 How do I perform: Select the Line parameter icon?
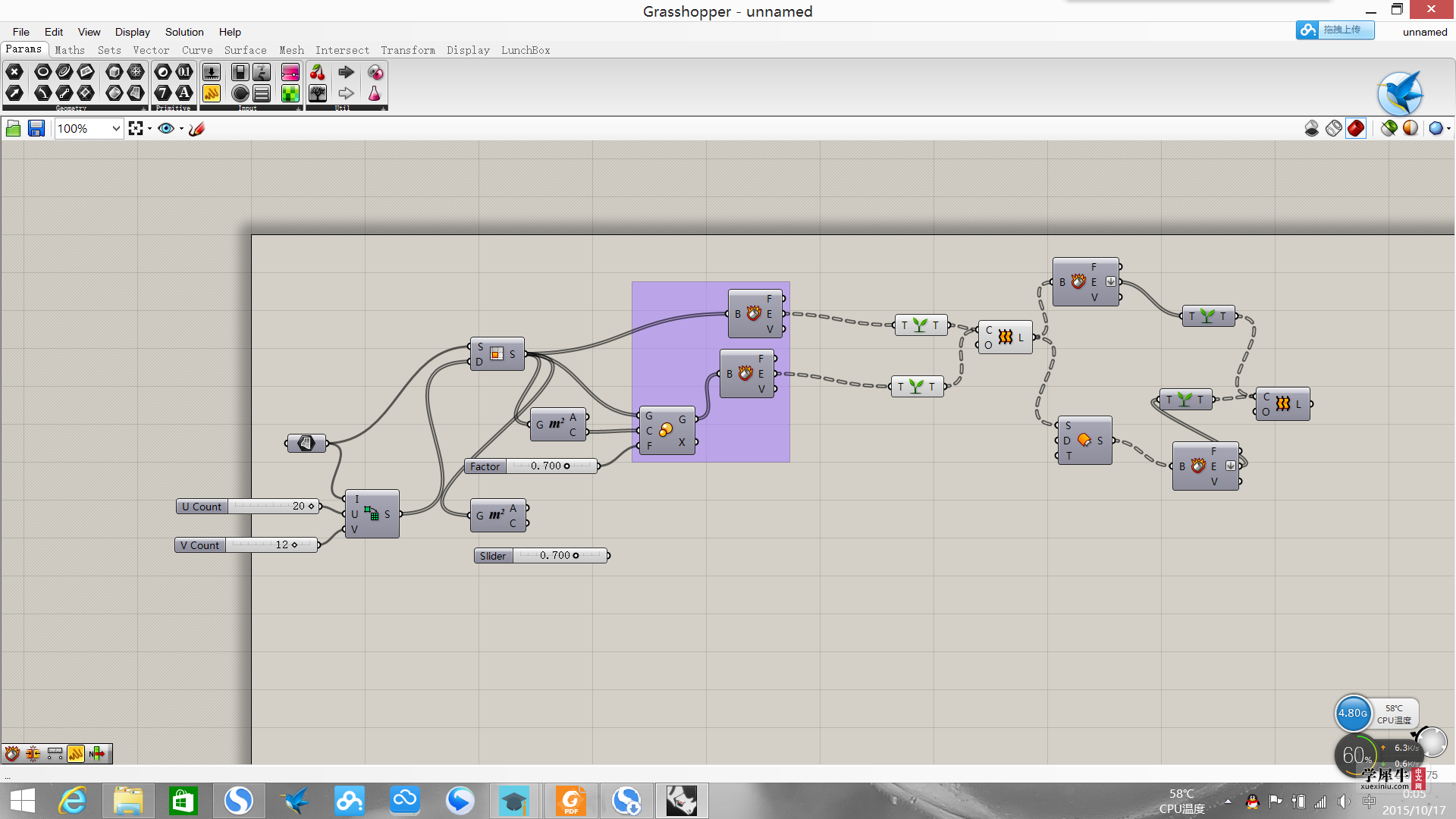click(64, 93)
